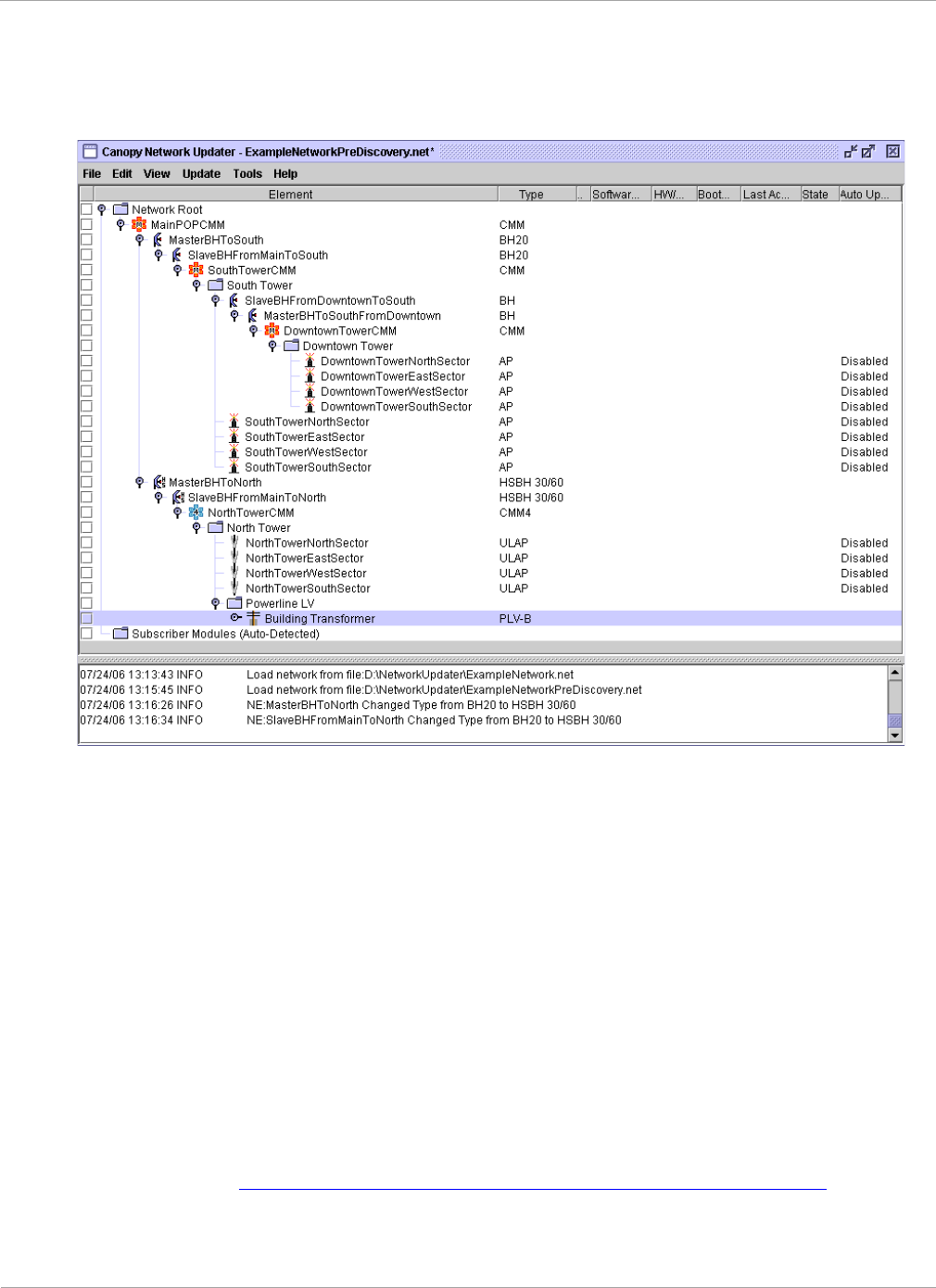Click the Powerline LV folder icon
Screen dimensions: 936x1288
point(234,603)
